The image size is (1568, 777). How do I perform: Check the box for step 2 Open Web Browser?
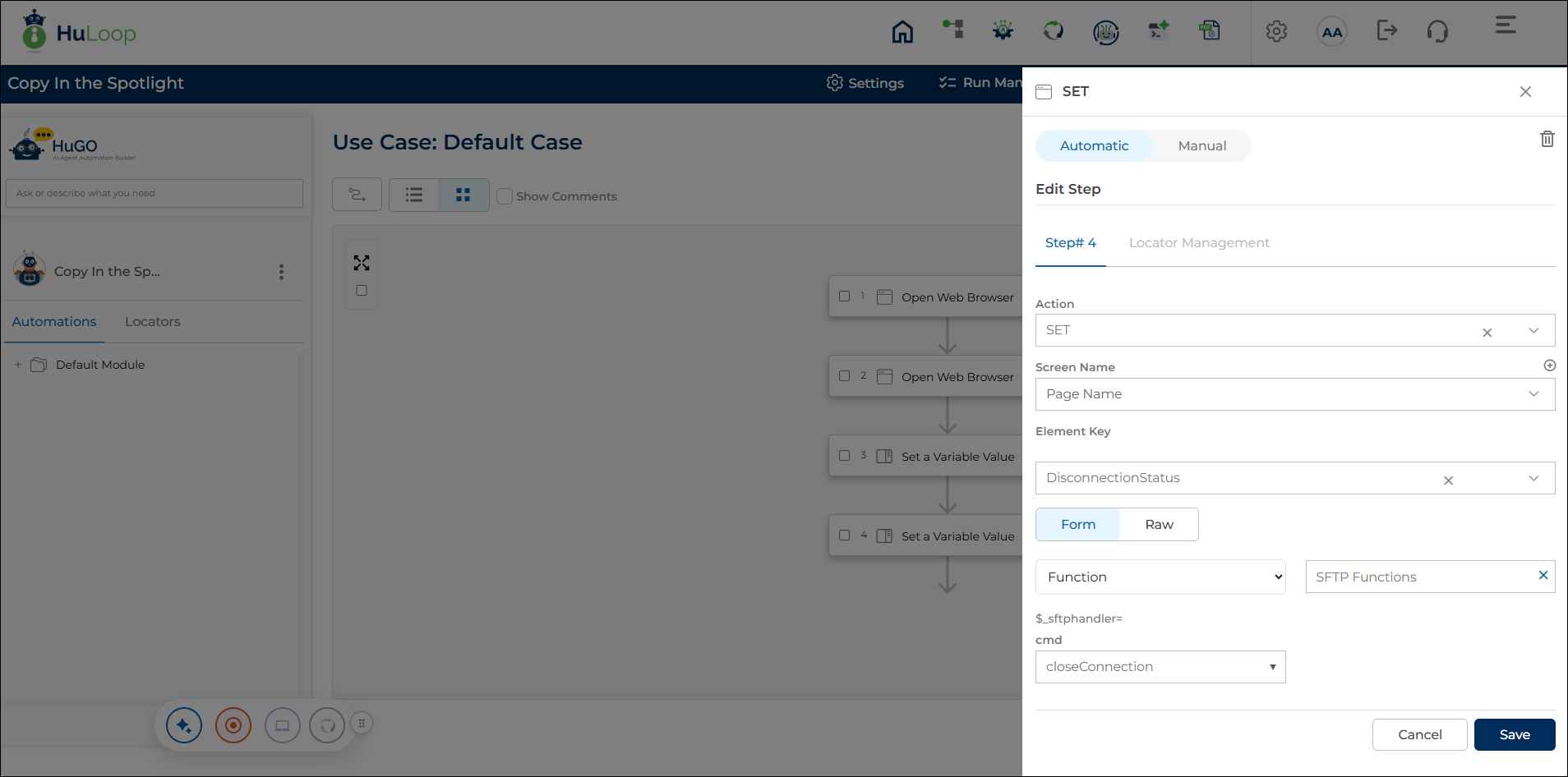(x=844, y=376)
